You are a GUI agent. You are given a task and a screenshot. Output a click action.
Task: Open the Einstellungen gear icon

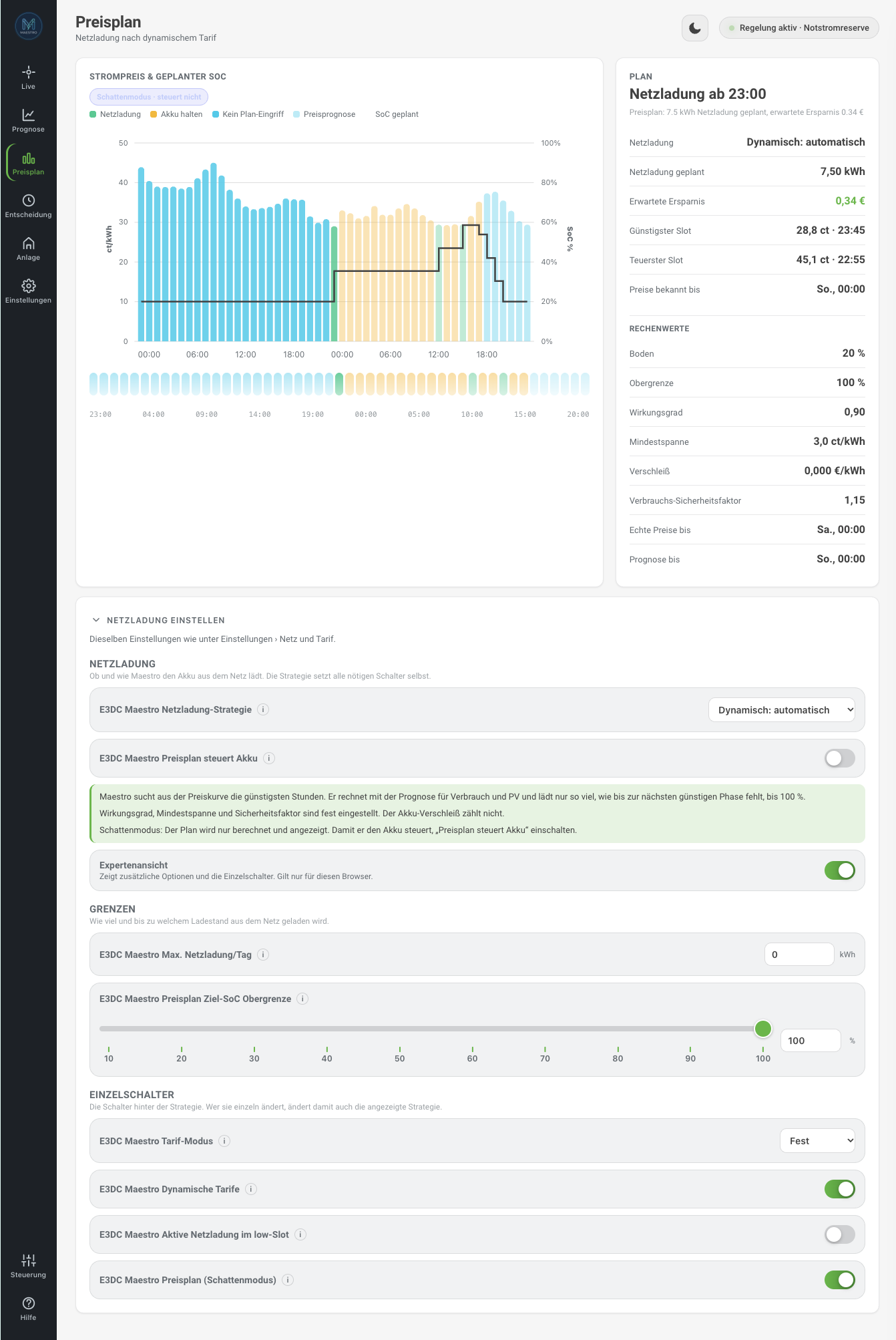pyautogui.click(x=28, y=286)
